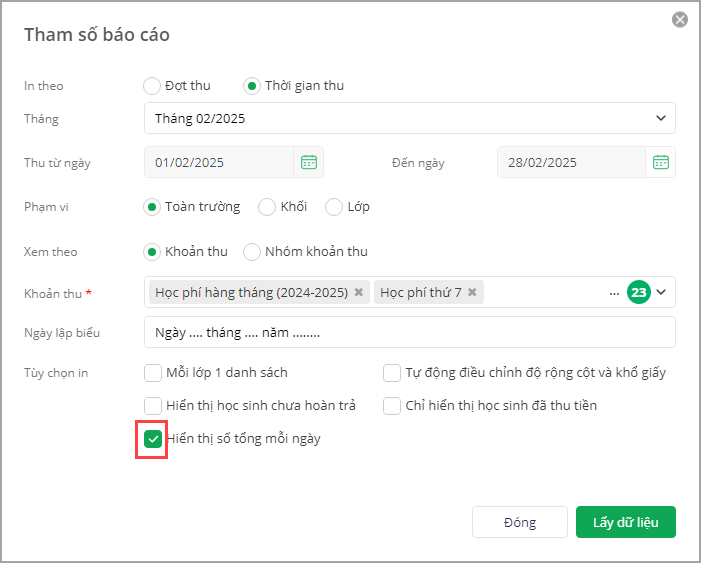The image size is (701, 563).
Task: Select the Khối scope radio option
Action: [267, 207]
